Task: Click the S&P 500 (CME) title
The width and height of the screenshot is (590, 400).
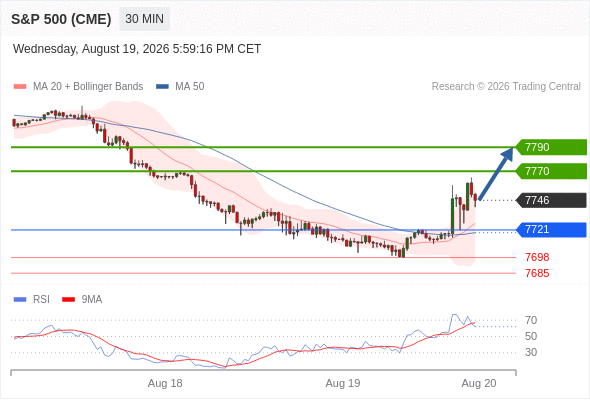Action: coord(61,19)
